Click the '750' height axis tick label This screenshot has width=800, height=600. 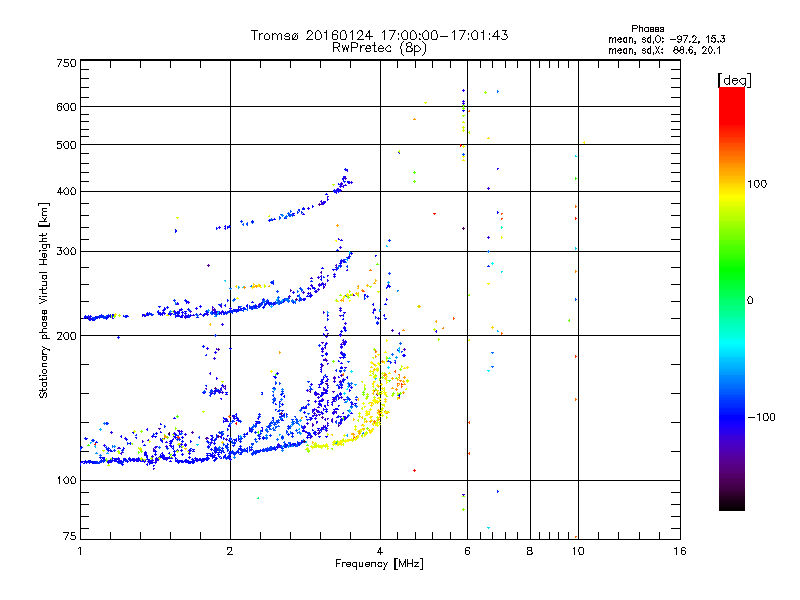66,63
